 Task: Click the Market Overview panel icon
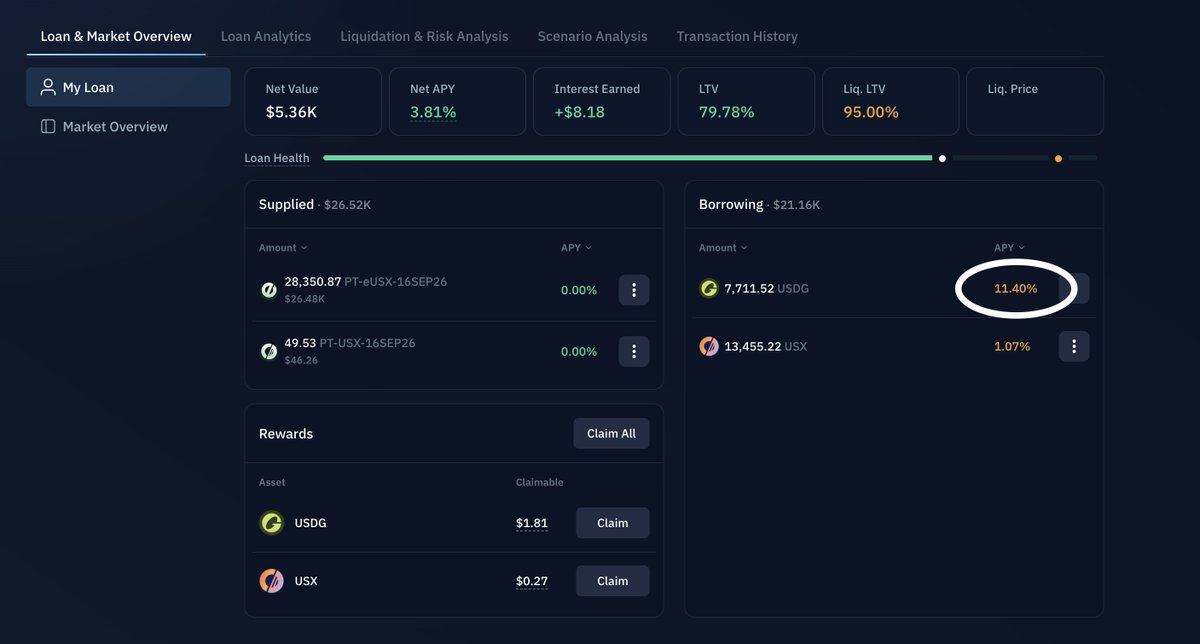47,127
